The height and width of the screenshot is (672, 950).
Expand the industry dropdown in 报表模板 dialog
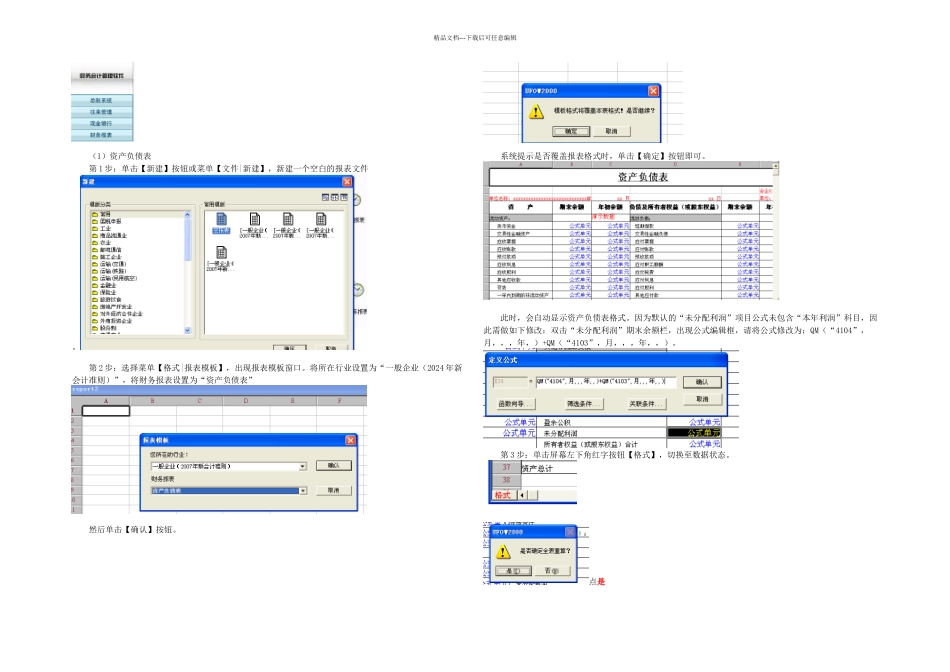[x=302, y=467]
